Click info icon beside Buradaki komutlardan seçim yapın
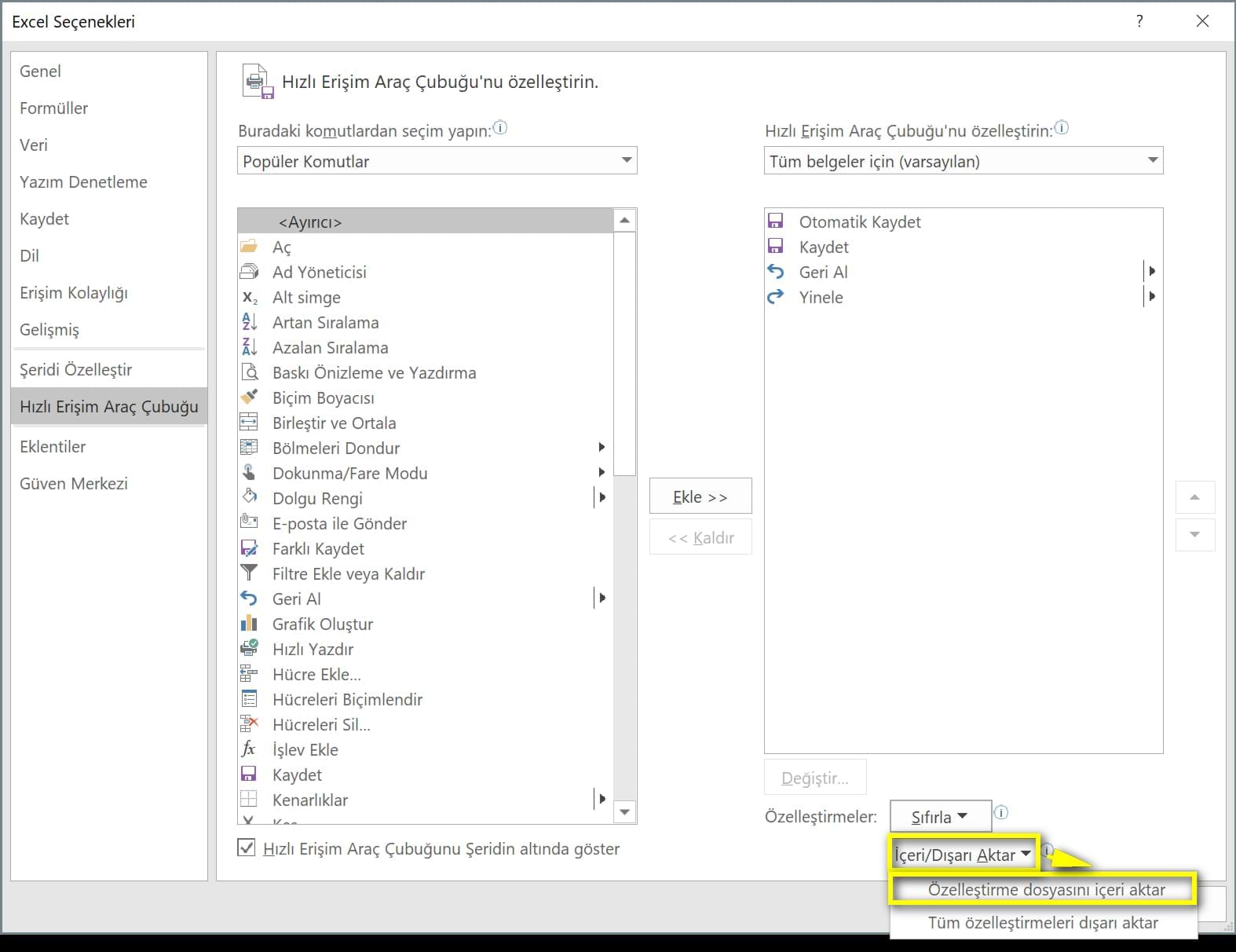The image size is (1236, 952). (x=500, y=127)
